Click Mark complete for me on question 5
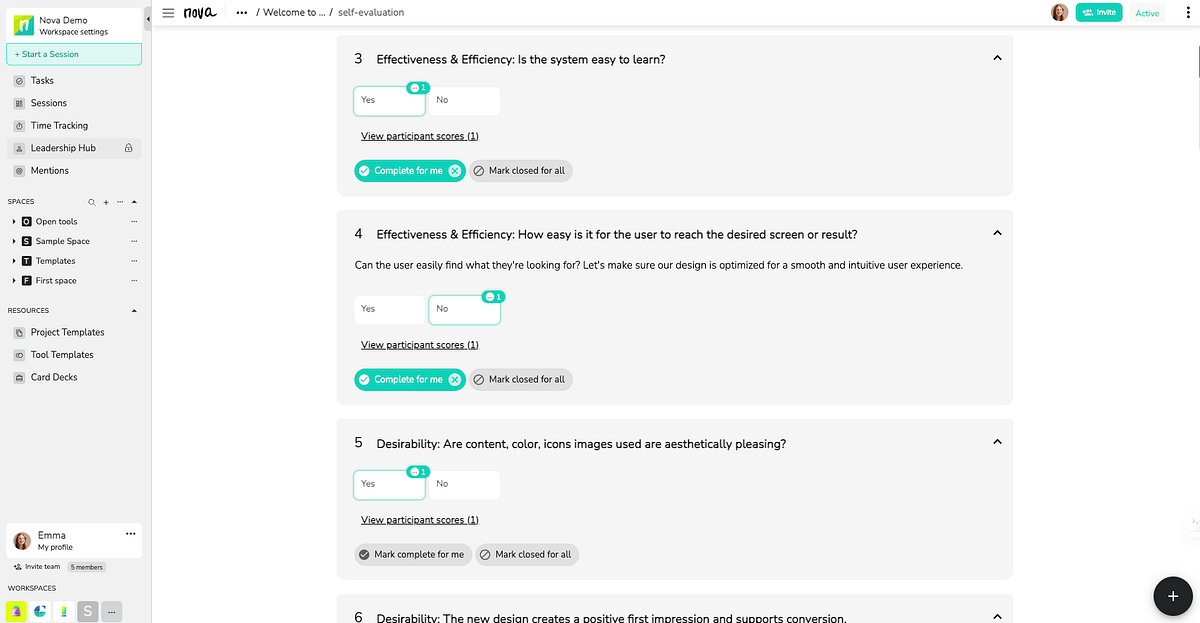Screen dimensions: 1200x623 point(411,554)
